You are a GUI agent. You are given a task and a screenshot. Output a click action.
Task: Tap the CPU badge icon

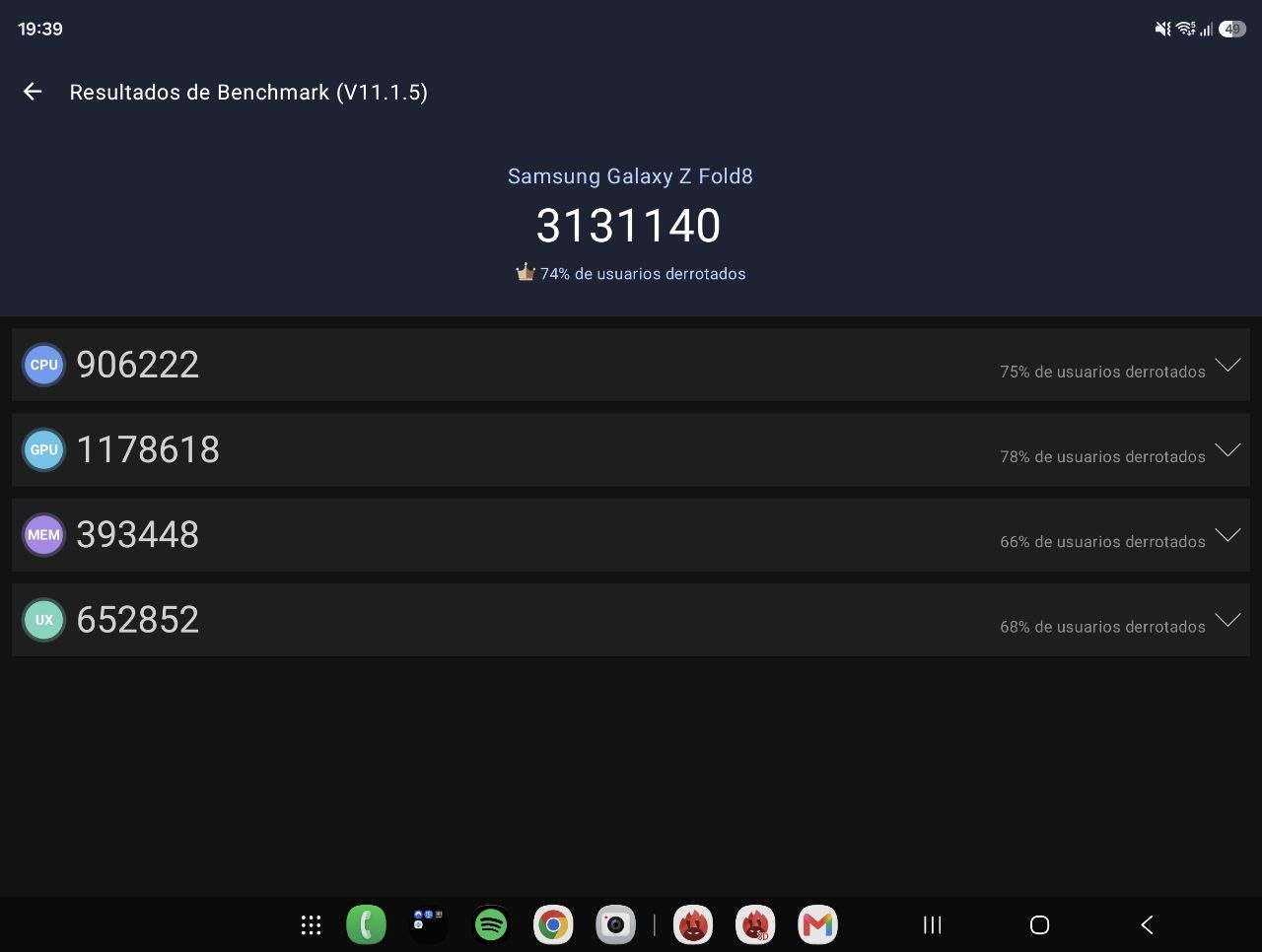click(43, 365)
